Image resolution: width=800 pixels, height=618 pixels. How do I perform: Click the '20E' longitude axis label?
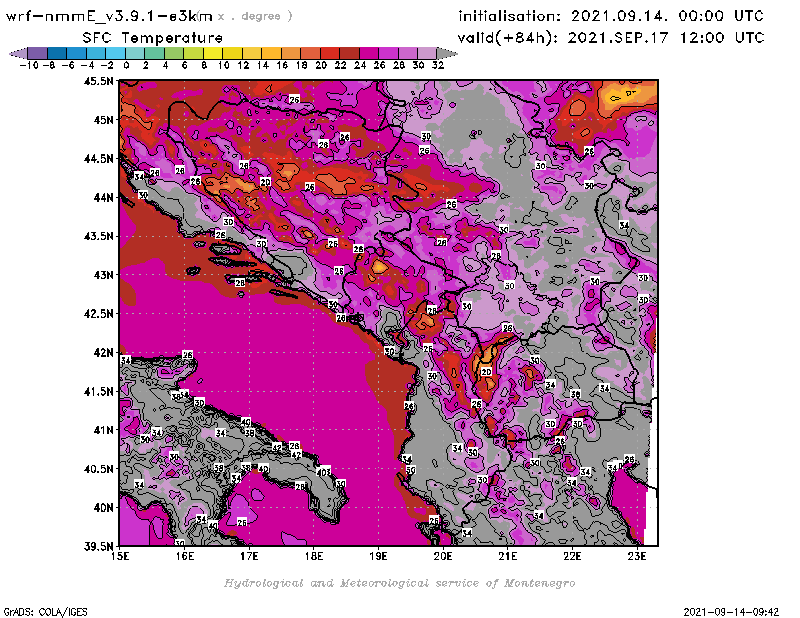[x=443, y=556]
